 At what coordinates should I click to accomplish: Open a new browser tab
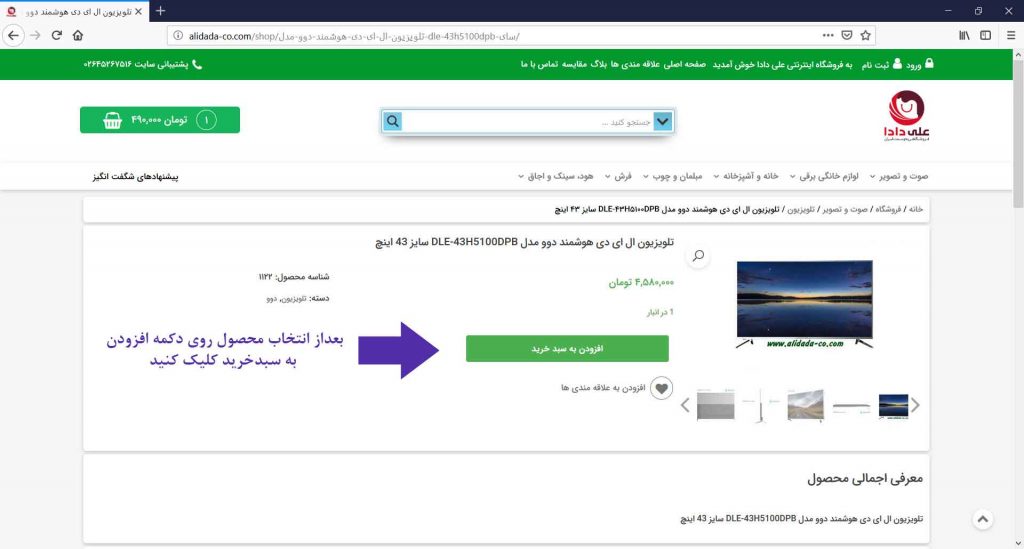tap(161, 11)
